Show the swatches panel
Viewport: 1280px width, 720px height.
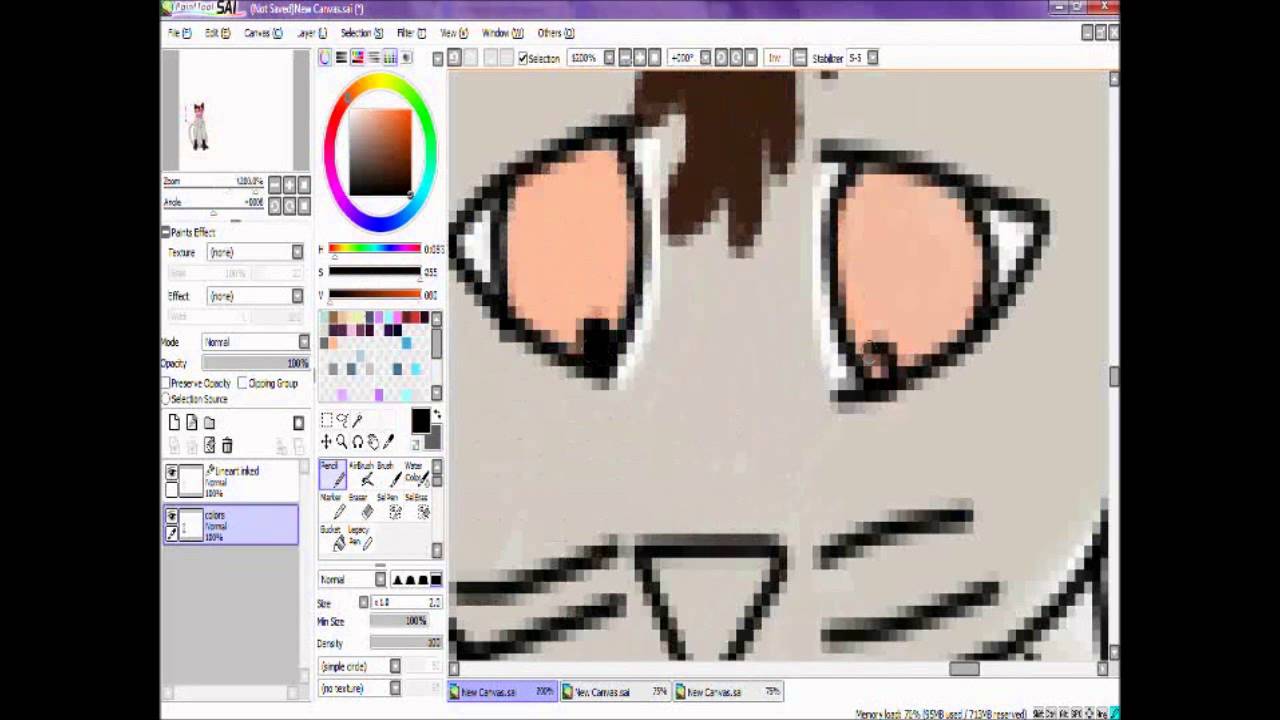[x=390, y=58]
